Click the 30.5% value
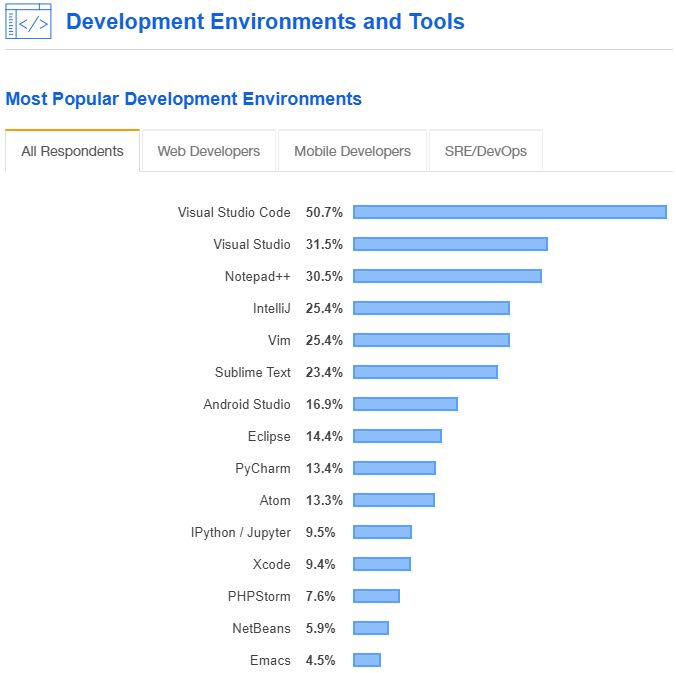The image size is (676, 673). (x=324, y=276)
